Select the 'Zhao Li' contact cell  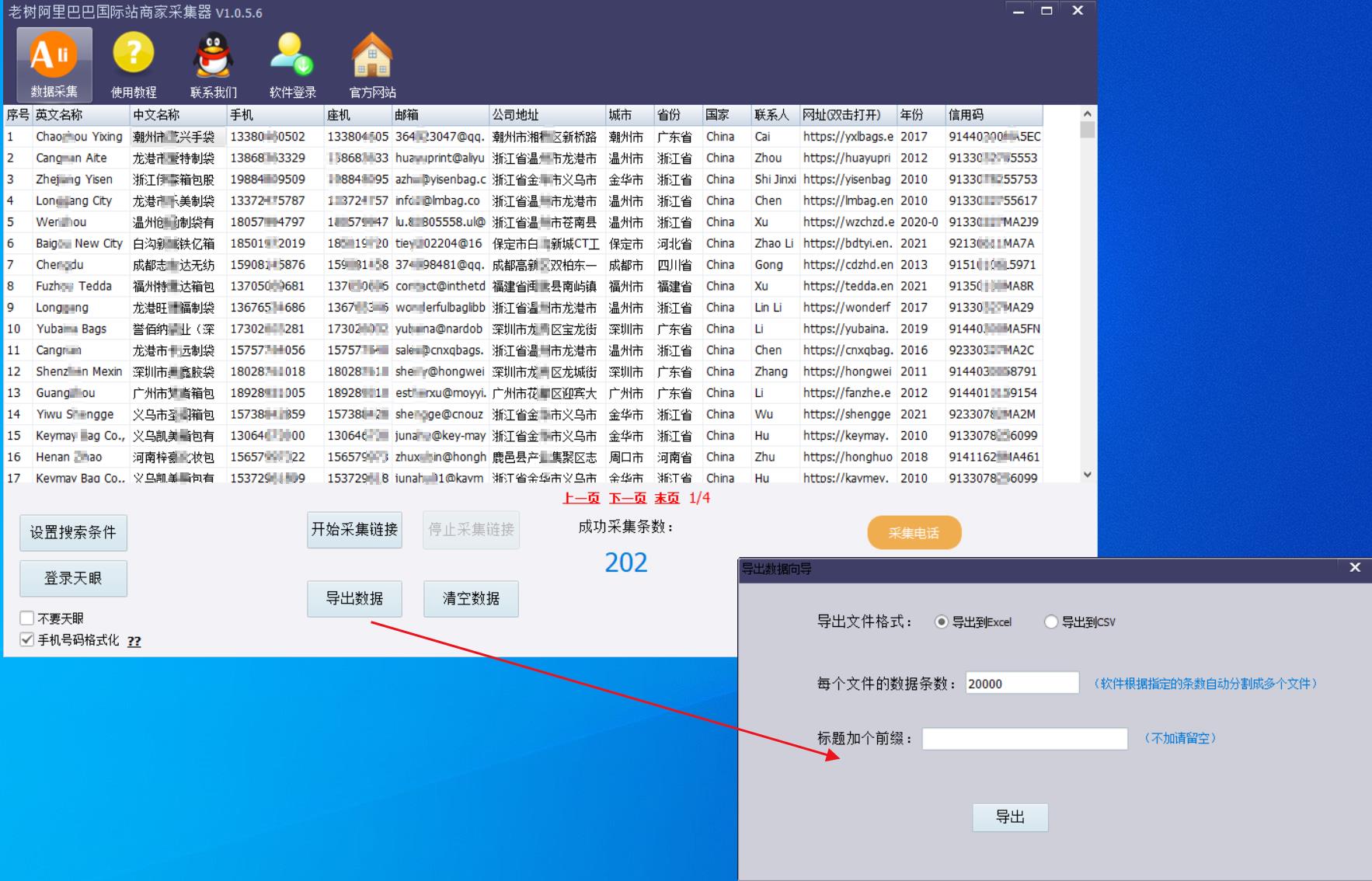tap(775, 243)
